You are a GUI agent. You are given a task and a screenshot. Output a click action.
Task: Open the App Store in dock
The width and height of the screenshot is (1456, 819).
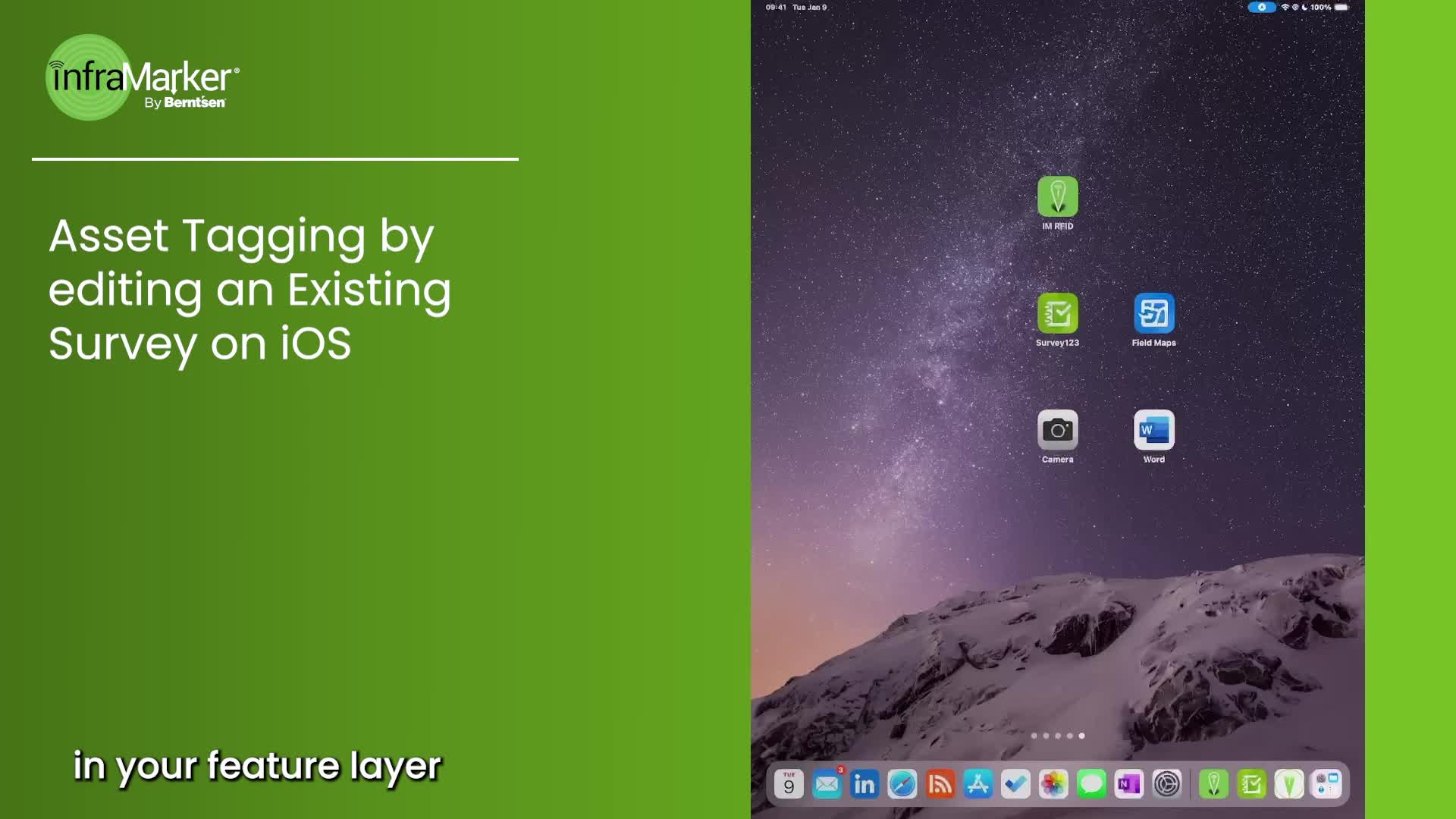tap(978, 784)
